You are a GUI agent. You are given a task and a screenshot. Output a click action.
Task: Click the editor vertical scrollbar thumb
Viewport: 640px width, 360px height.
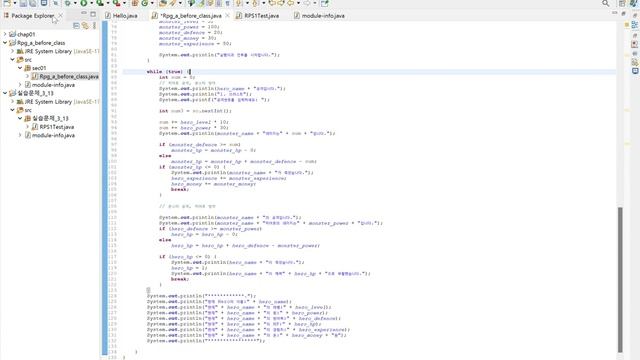(620, 280)
